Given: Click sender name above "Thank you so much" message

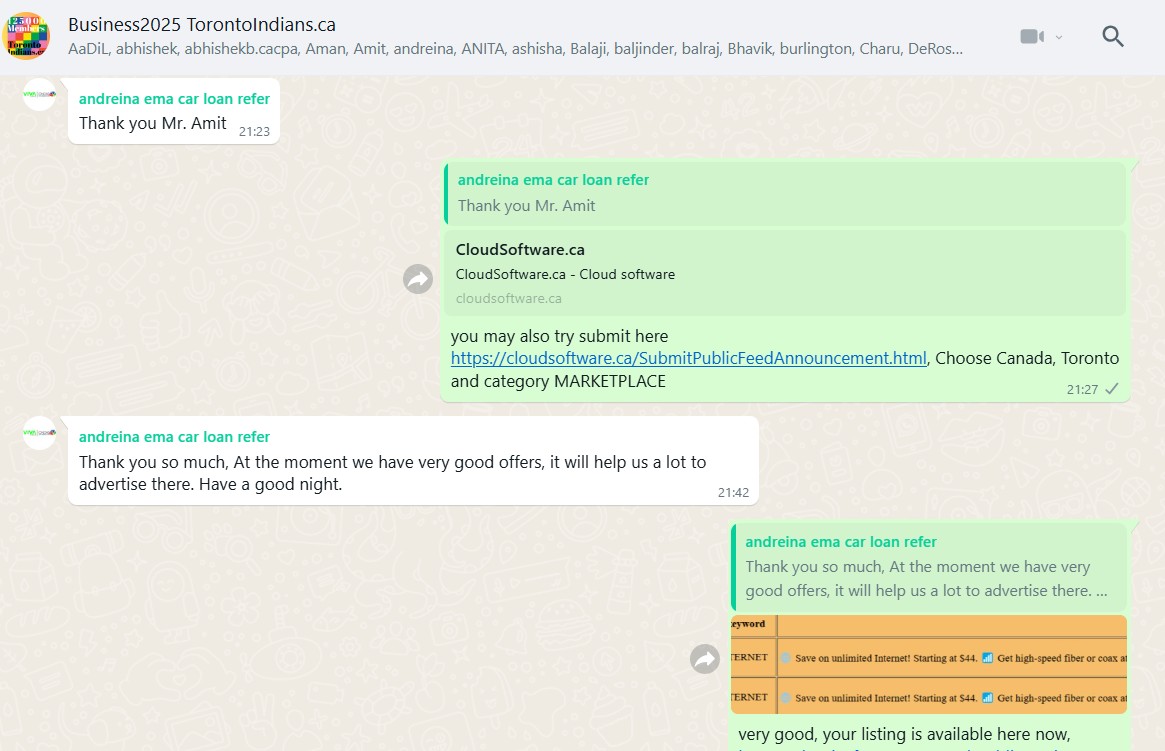Looking at the screenshot, I should tap(174, 437).
